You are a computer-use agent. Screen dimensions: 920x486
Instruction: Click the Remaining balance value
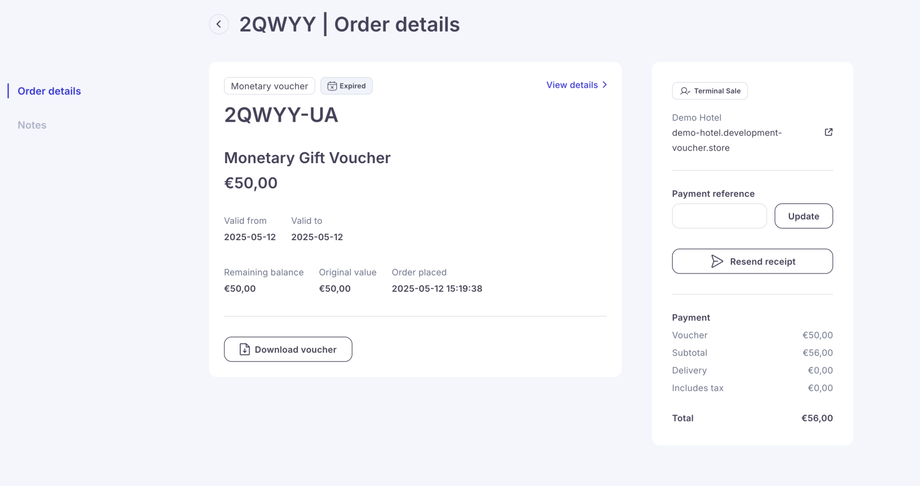coord(240,289)
